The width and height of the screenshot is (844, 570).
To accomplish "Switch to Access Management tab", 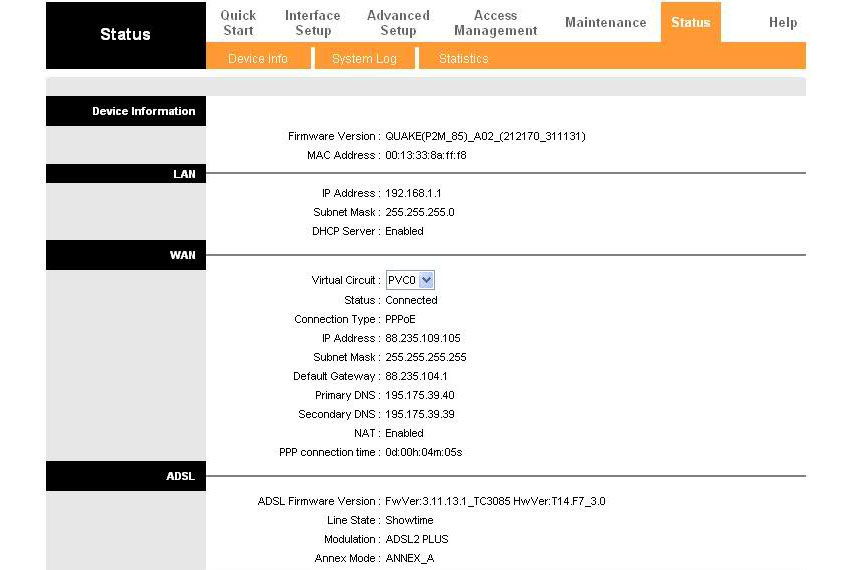I will [495, 23].
